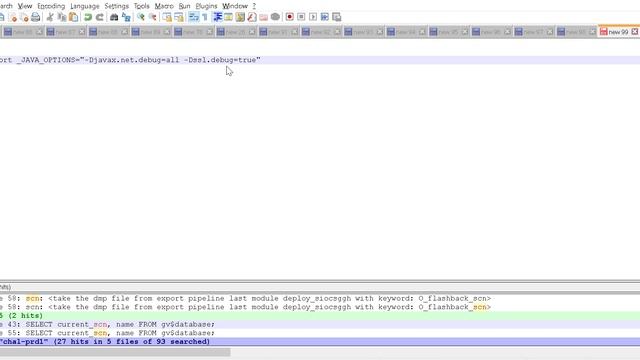Select Line 55 SELECT current_scn result
The height and width of the screenshot is (360, 640).
pyautogui.click(x=320, y=333)
